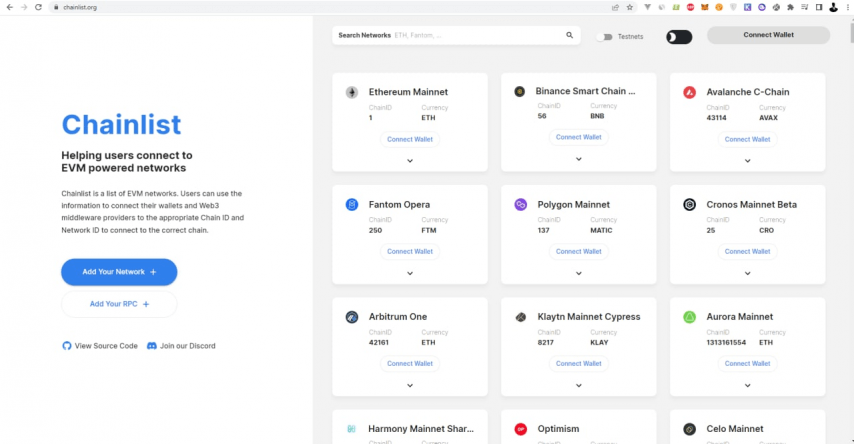The height and width of the screenshot is (444, 854).
Task: Focus the Search Networks input field
Action: [456, 35]
